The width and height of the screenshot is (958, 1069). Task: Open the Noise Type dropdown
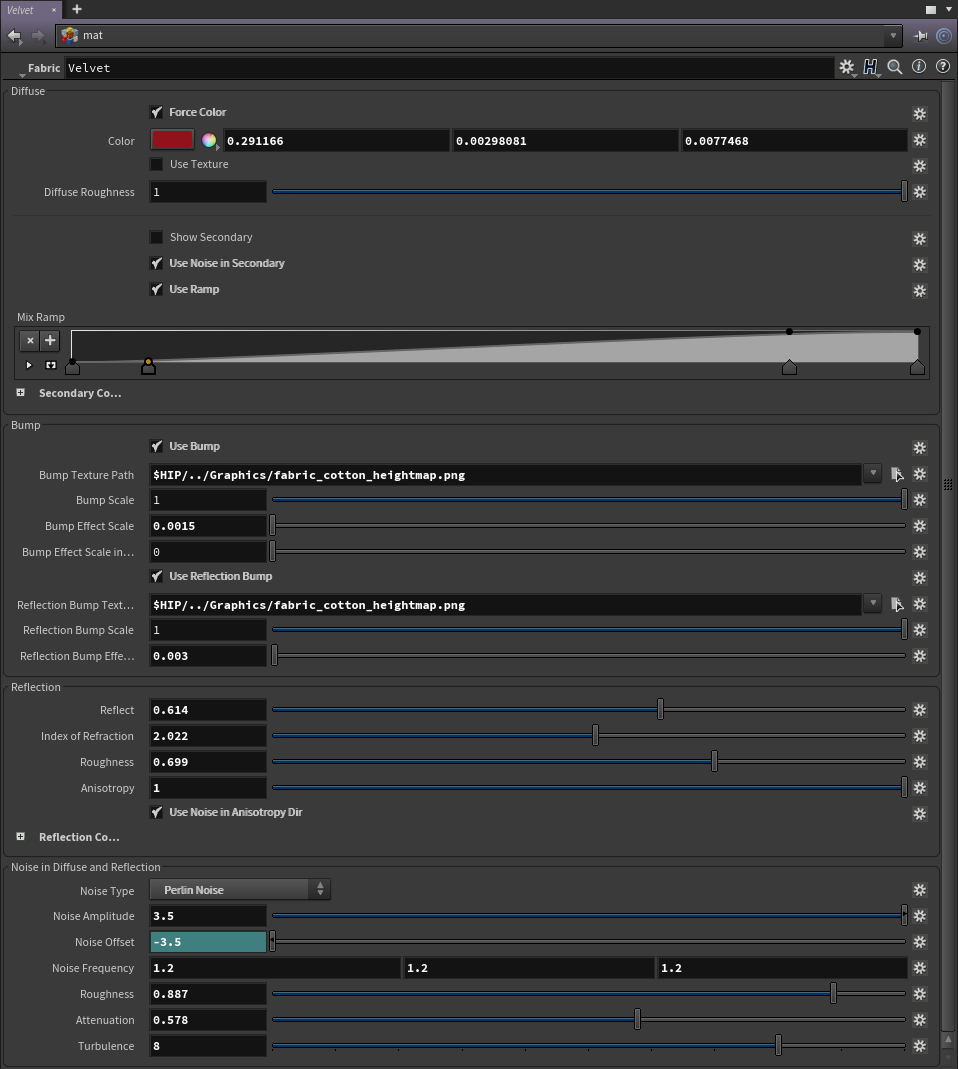(239, 889)
